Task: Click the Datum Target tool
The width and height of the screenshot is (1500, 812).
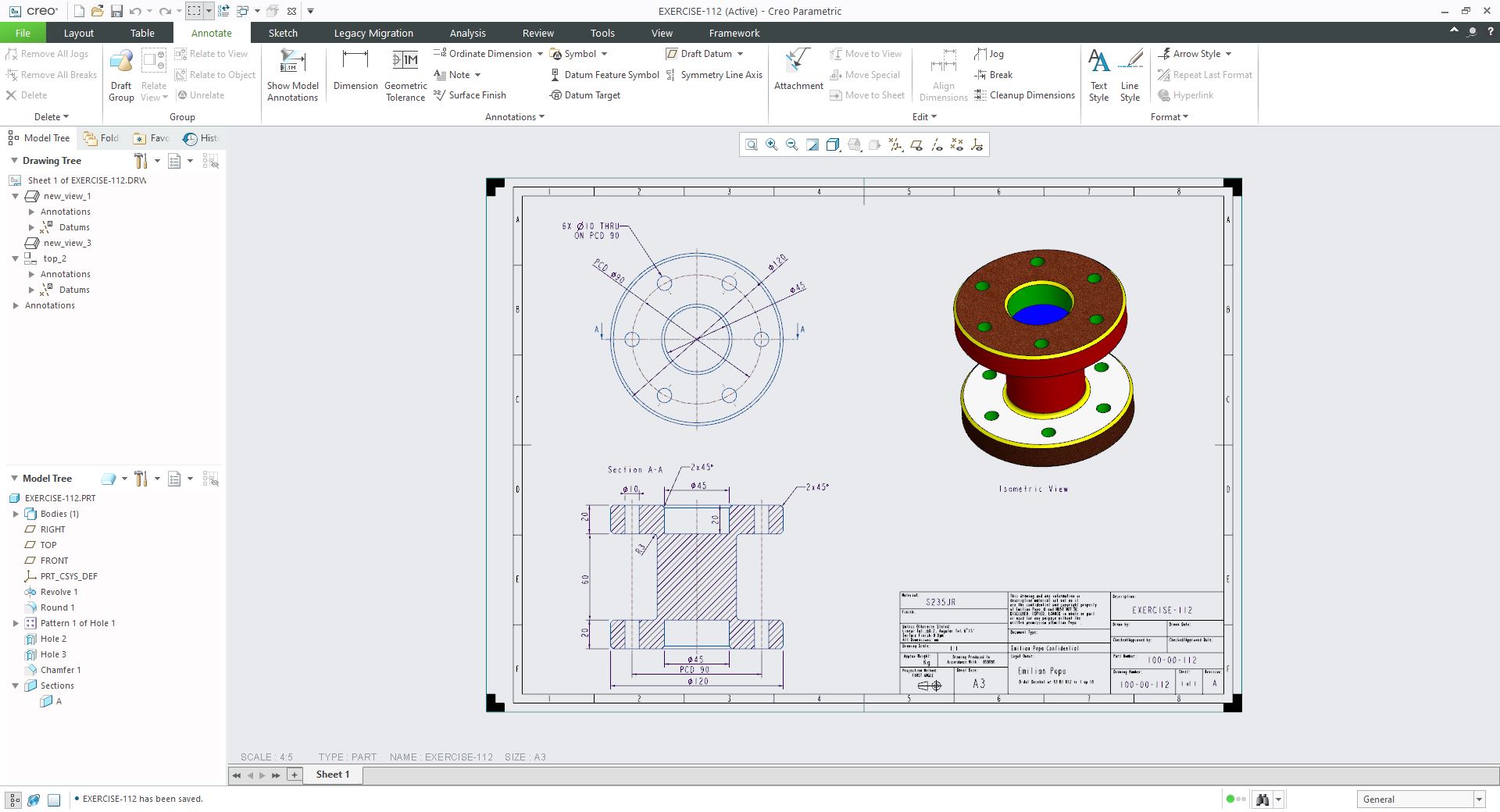Action: point(585,95)
